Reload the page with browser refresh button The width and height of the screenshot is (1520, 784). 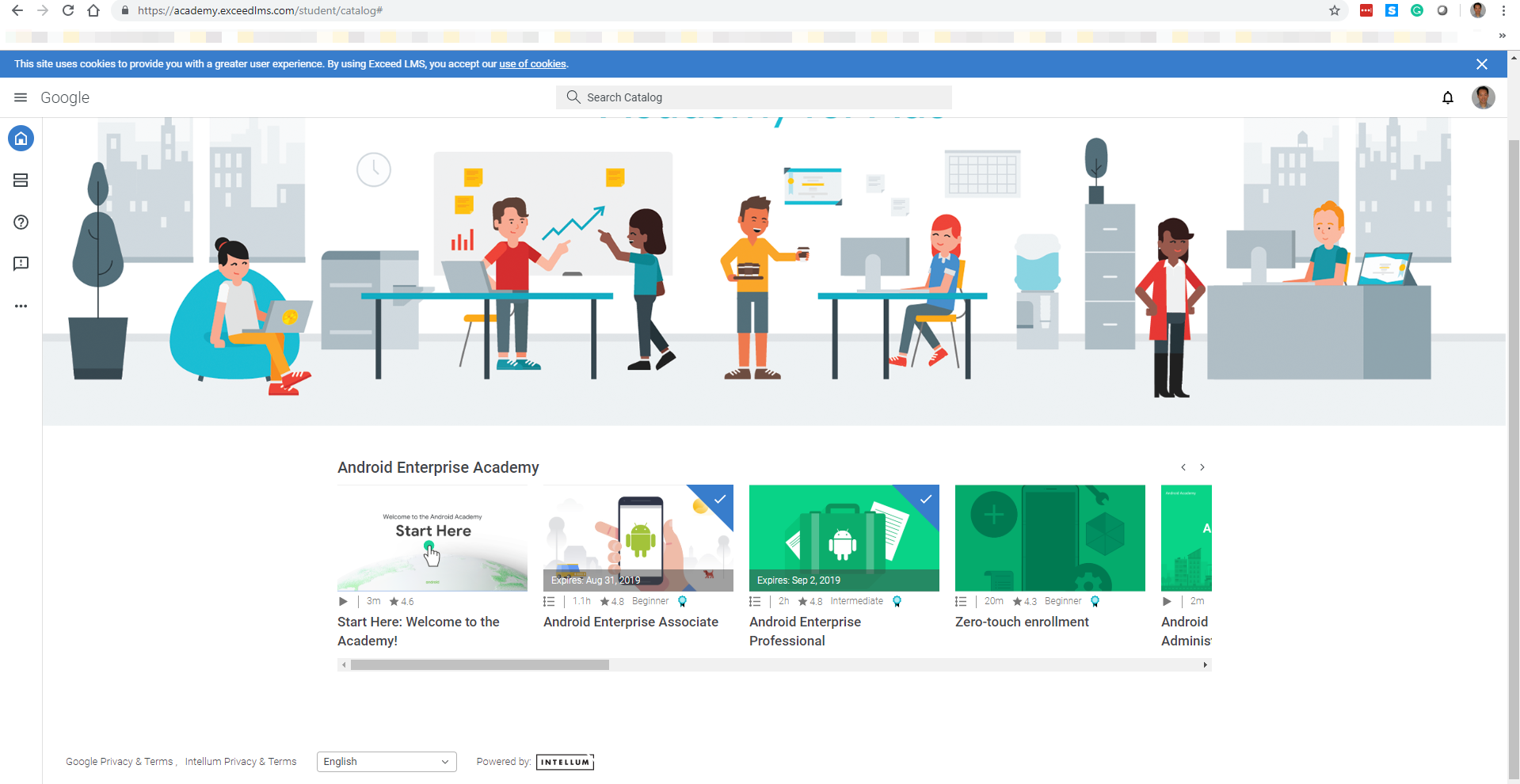(68, 10)
